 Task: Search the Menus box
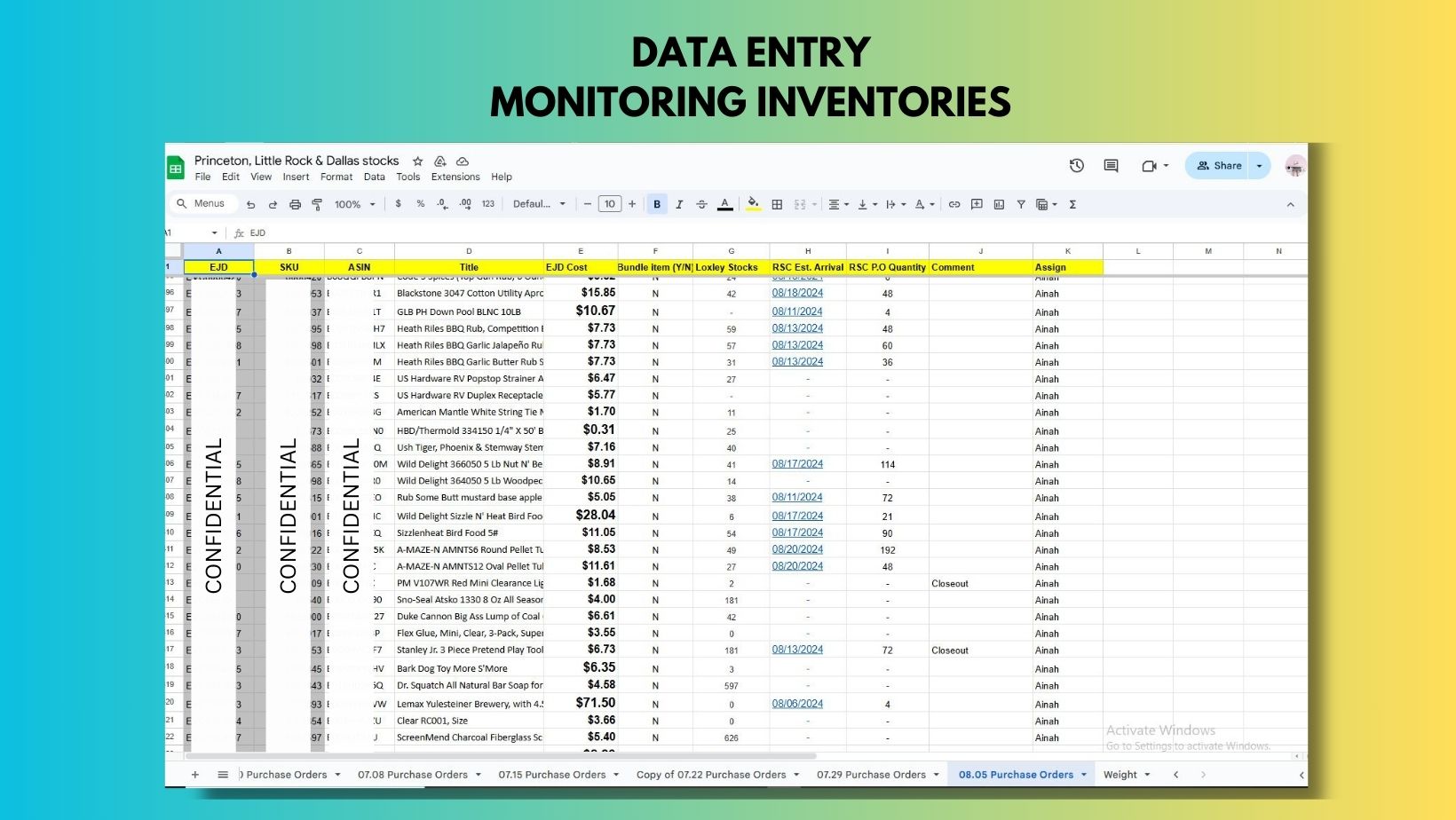(202, 204)
